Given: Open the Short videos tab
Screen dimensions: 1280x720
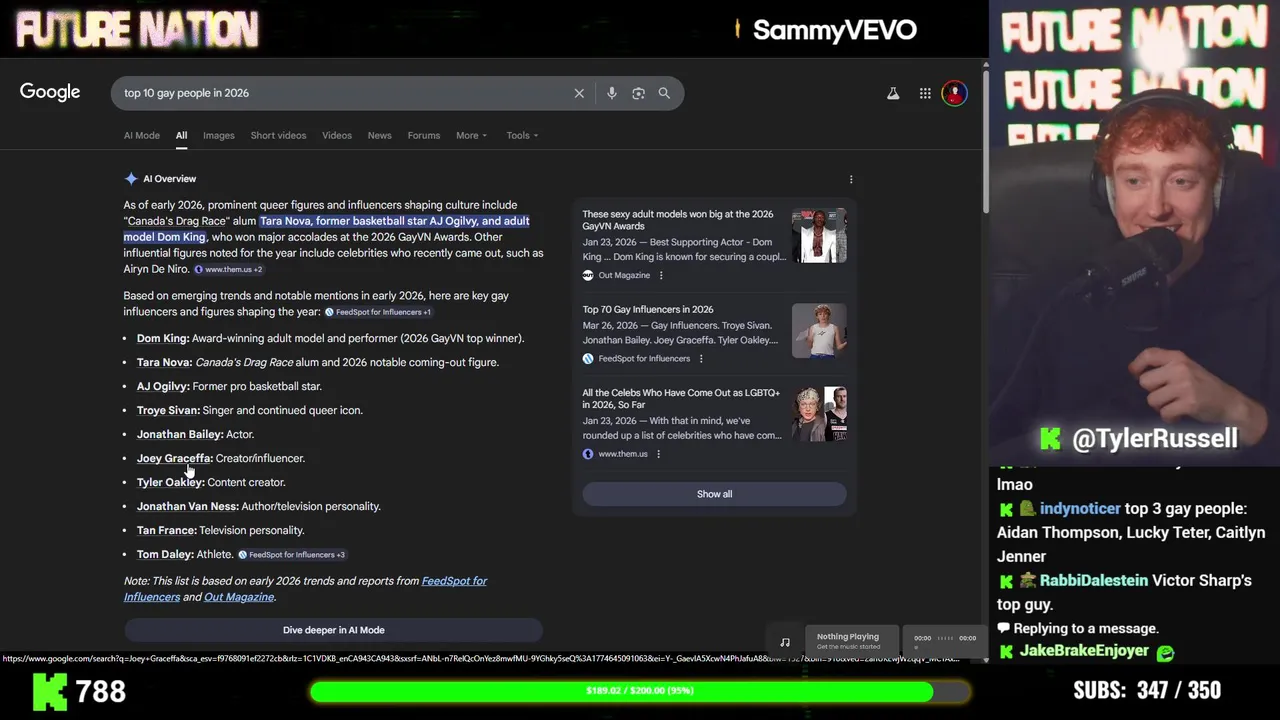Looking at the screenshot, I should pyautogui.click(x=278, y=135).
